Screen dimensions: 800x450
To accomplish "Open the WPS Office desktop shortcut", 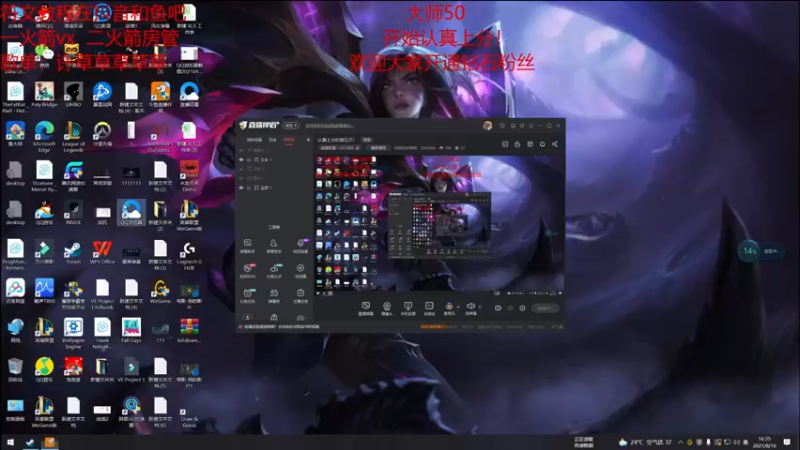I will (102, 250).
